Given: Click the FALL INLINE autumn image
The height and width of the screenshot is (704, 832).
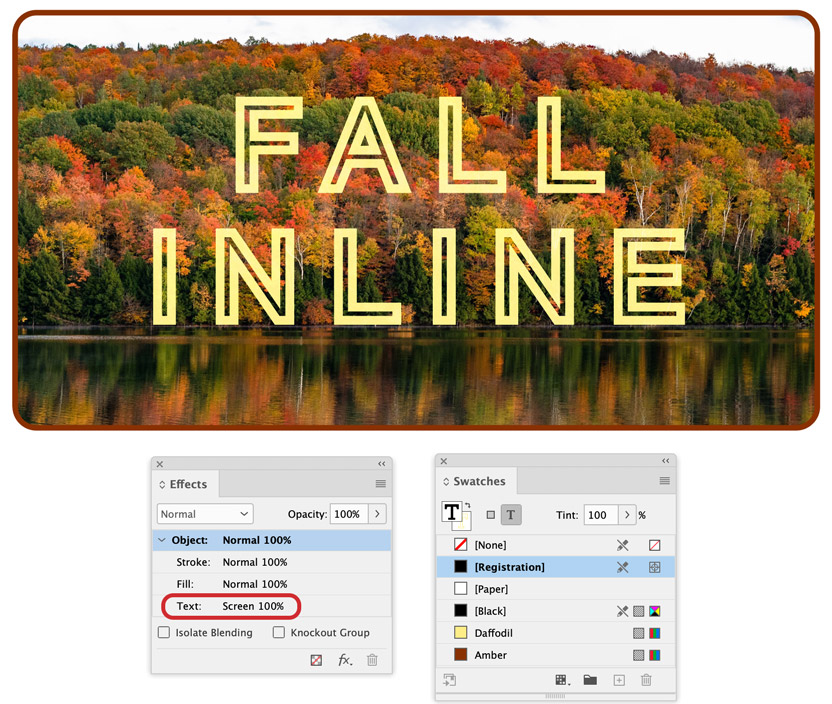Looking at the screenshot, I should [x=416, y=220].
